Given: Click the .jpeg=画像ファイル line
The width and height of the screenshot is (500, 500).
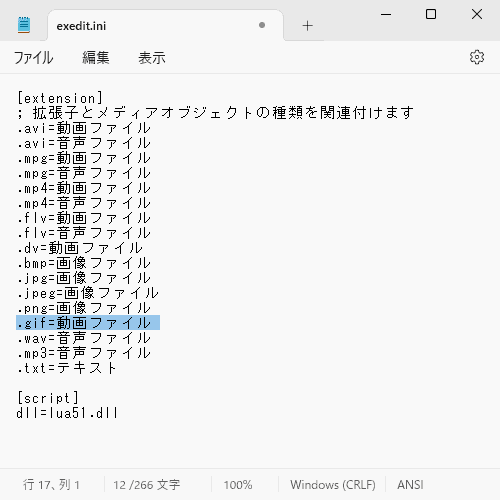Looking at the screenshot, I should tap(88, 293).
